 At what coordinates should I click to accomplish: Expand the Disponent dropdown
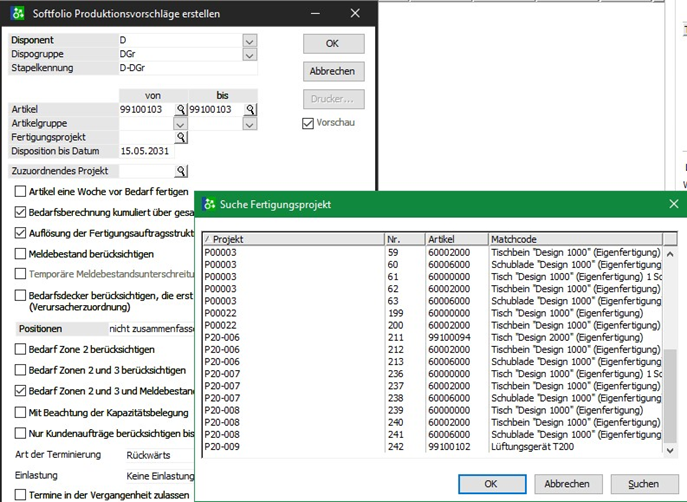(250, 40)
